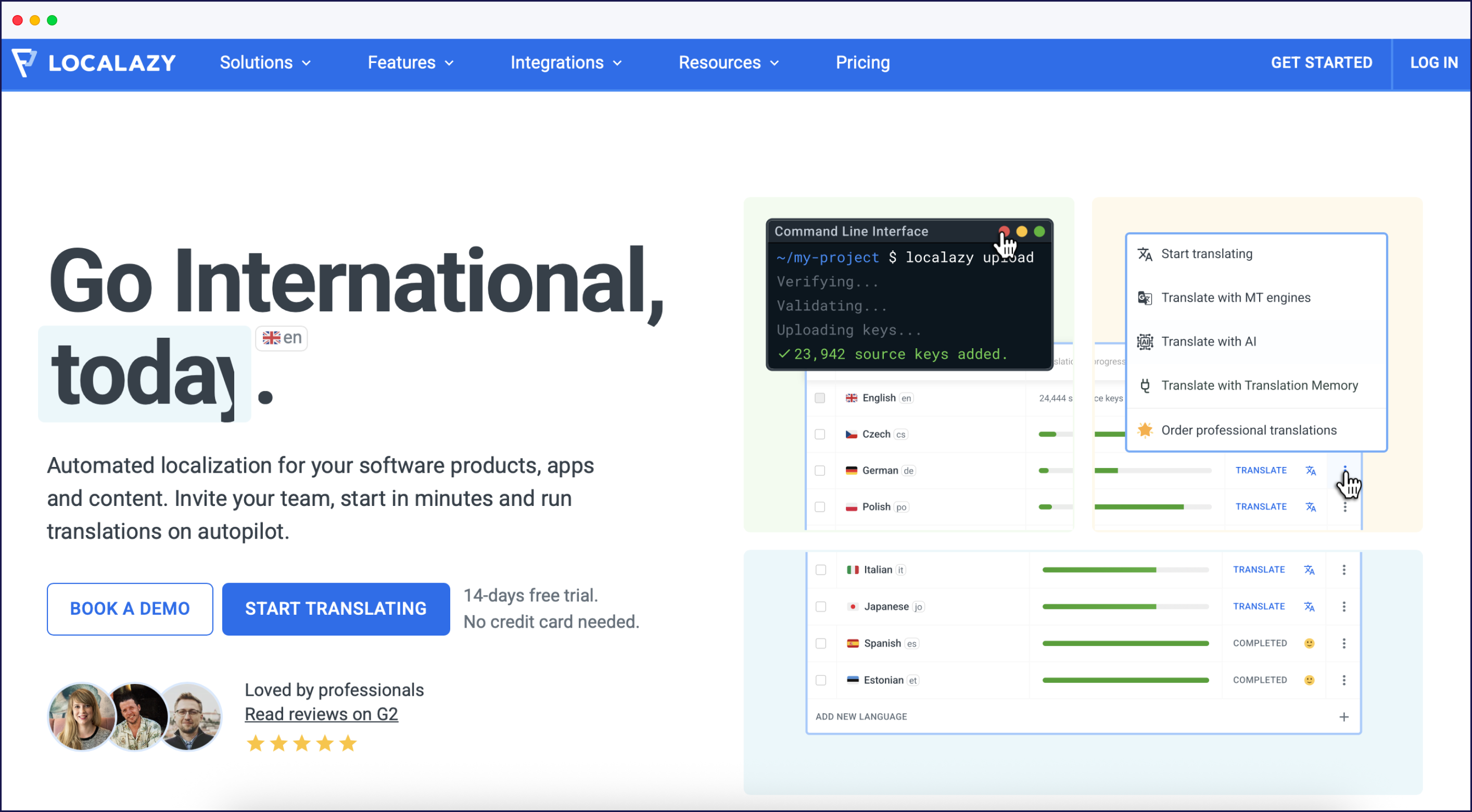Expand the Features dropdown menu

[x=411, y=63]
